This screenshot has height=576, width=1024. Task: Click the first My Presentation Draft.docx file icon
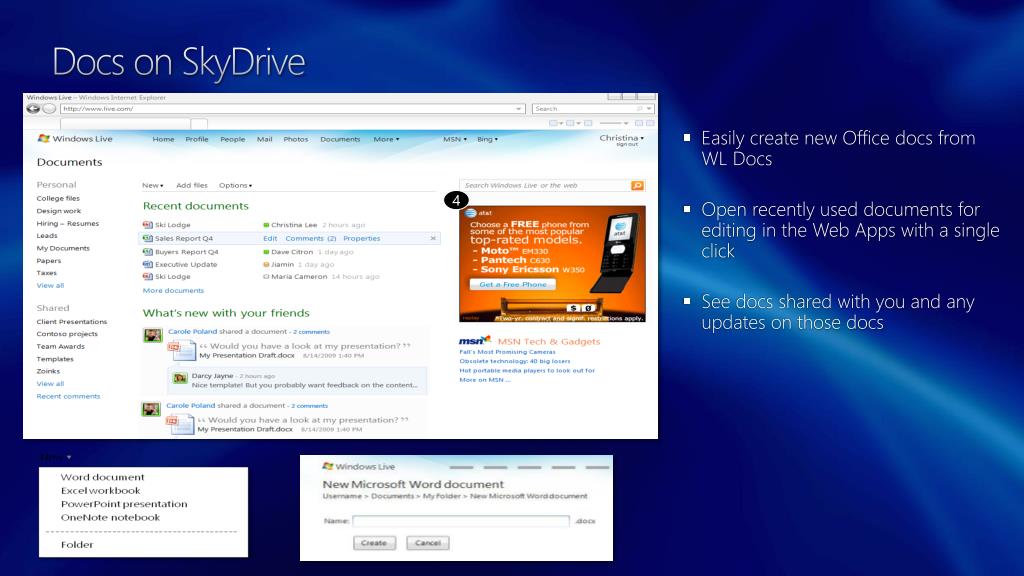click(182, 351)
